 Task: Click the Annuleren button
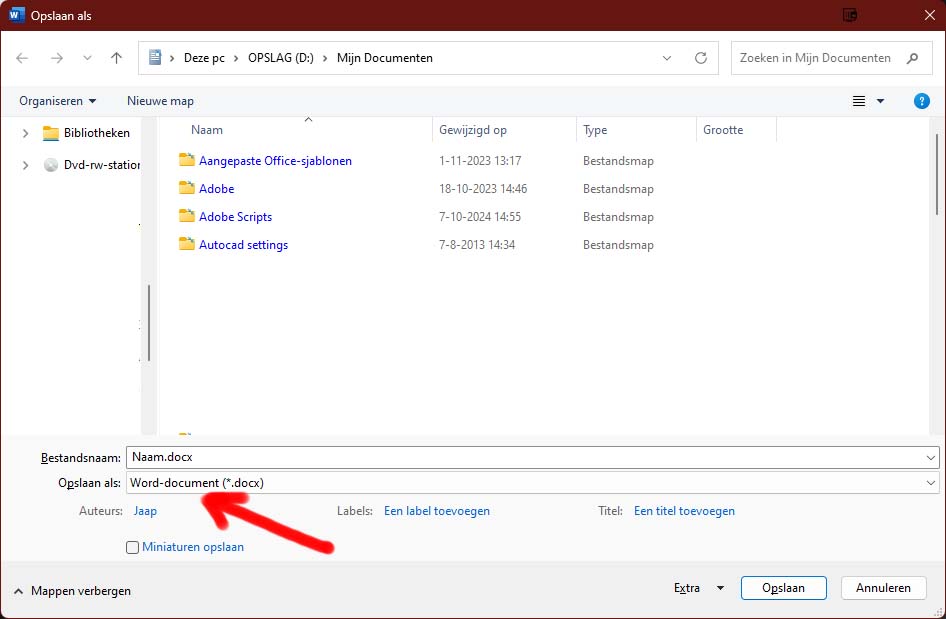(883, 588)
